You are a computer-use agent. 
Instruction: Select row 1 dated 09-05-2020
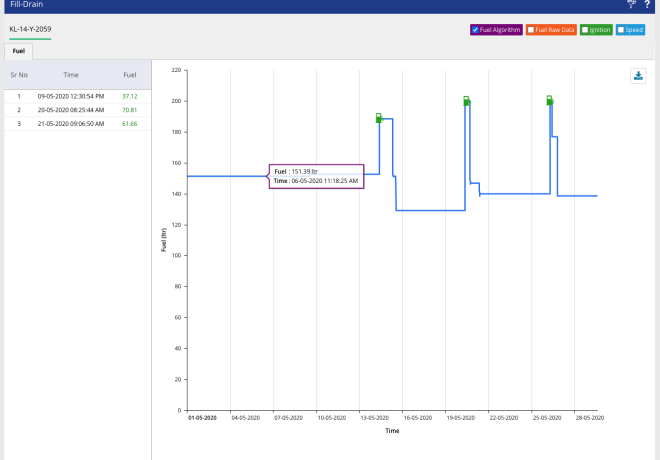[71, 96]
